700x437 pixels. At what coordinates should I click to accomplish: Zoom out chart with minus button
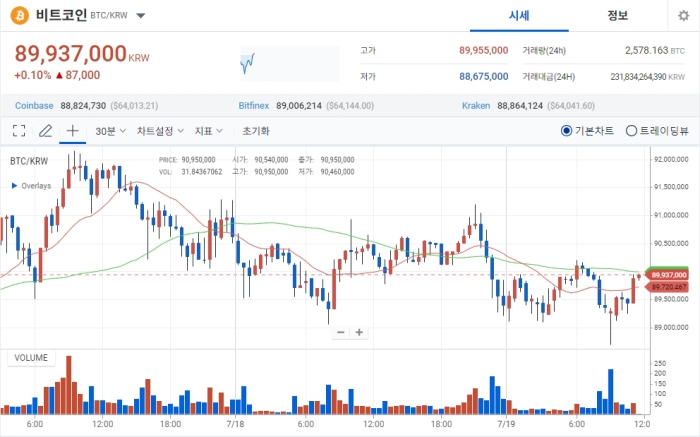pos(341,332)
